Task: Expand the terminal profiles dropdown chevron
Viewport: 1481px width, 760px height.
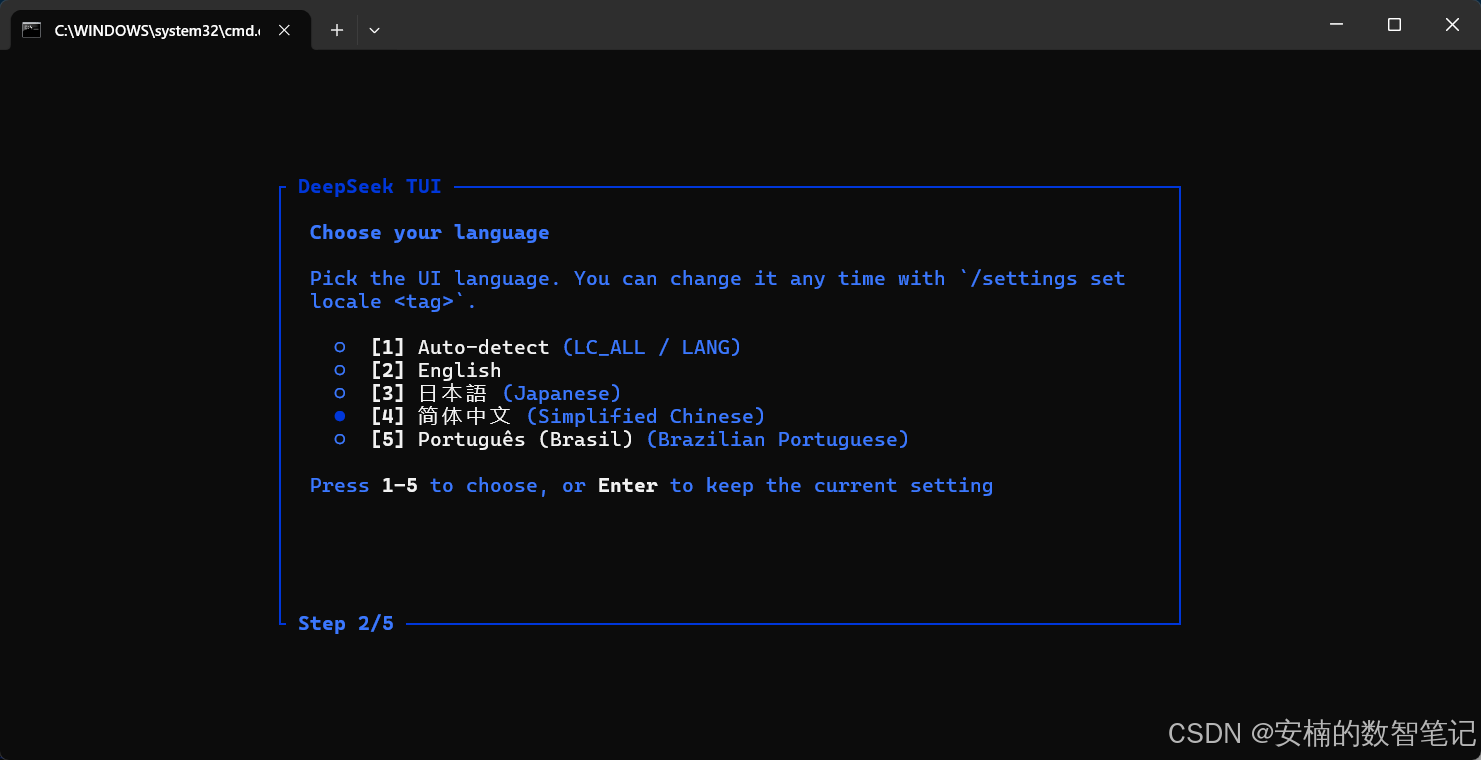Action: click(x=374, y=30)
